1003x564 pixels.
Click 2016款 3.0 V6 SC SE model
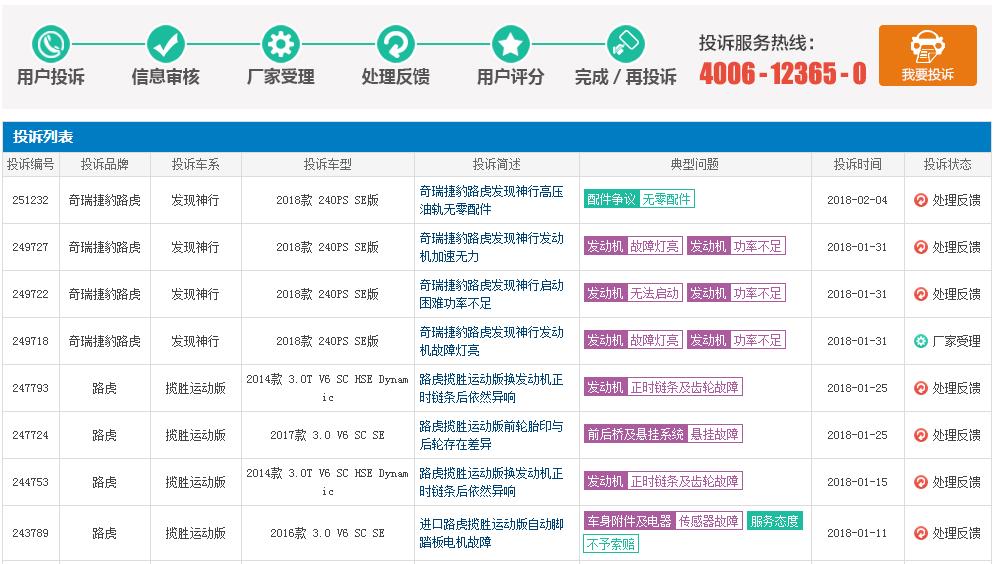pos(328,533)
